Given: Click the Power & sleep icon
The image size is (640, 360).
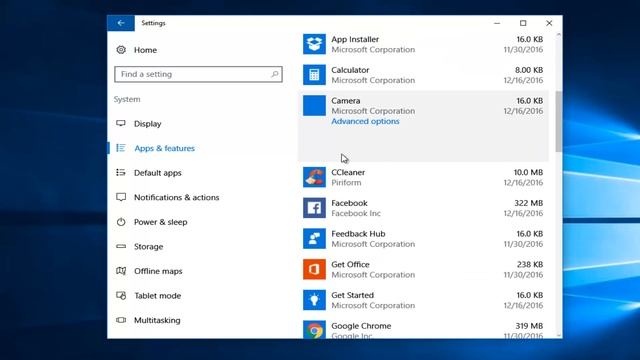Looking at the screenshot, I should 121,222.
